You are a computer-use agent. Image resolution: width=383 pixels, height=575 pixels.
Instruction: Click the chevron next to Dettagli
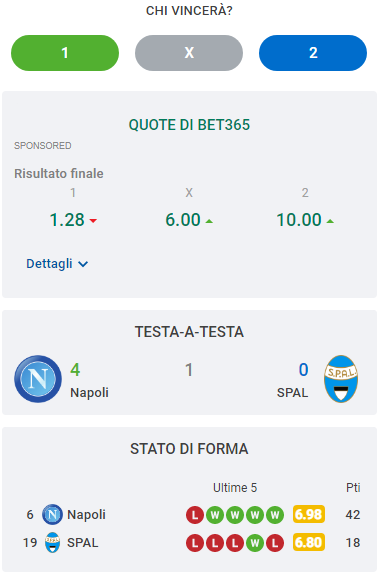click(83, 264)
